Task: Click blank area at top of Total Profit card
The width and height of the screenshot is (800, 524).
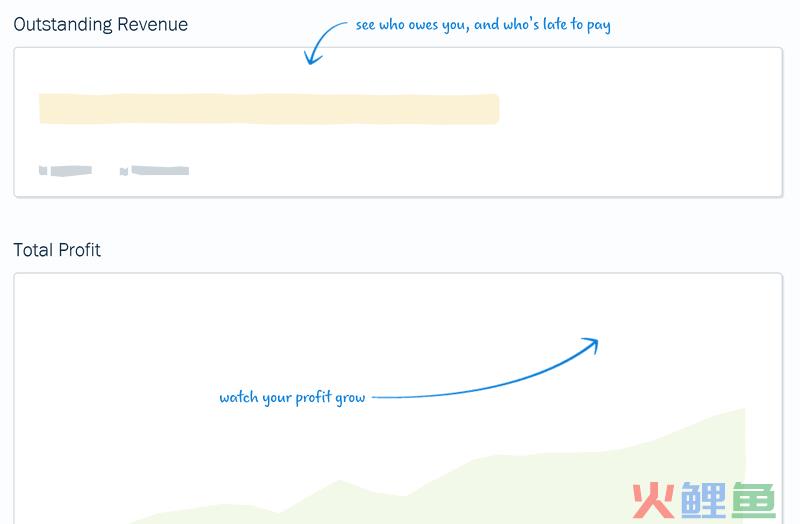Action: pos(398,301)
